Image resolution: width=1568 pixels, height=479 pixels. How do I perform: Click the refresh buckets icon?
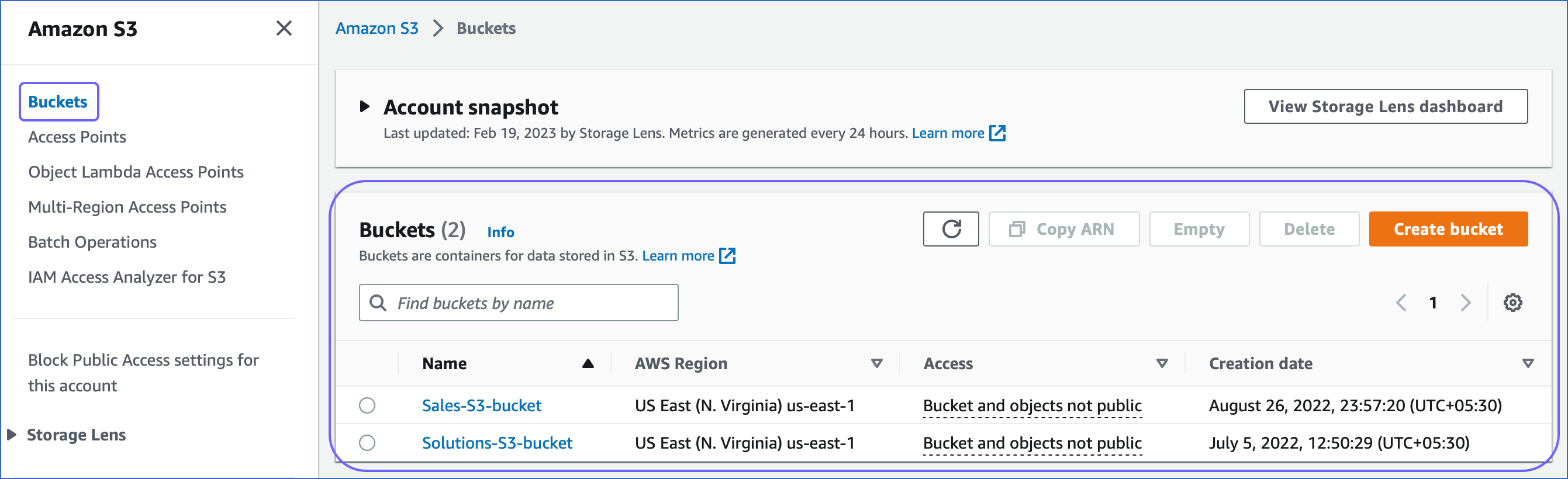click(951, 229)
